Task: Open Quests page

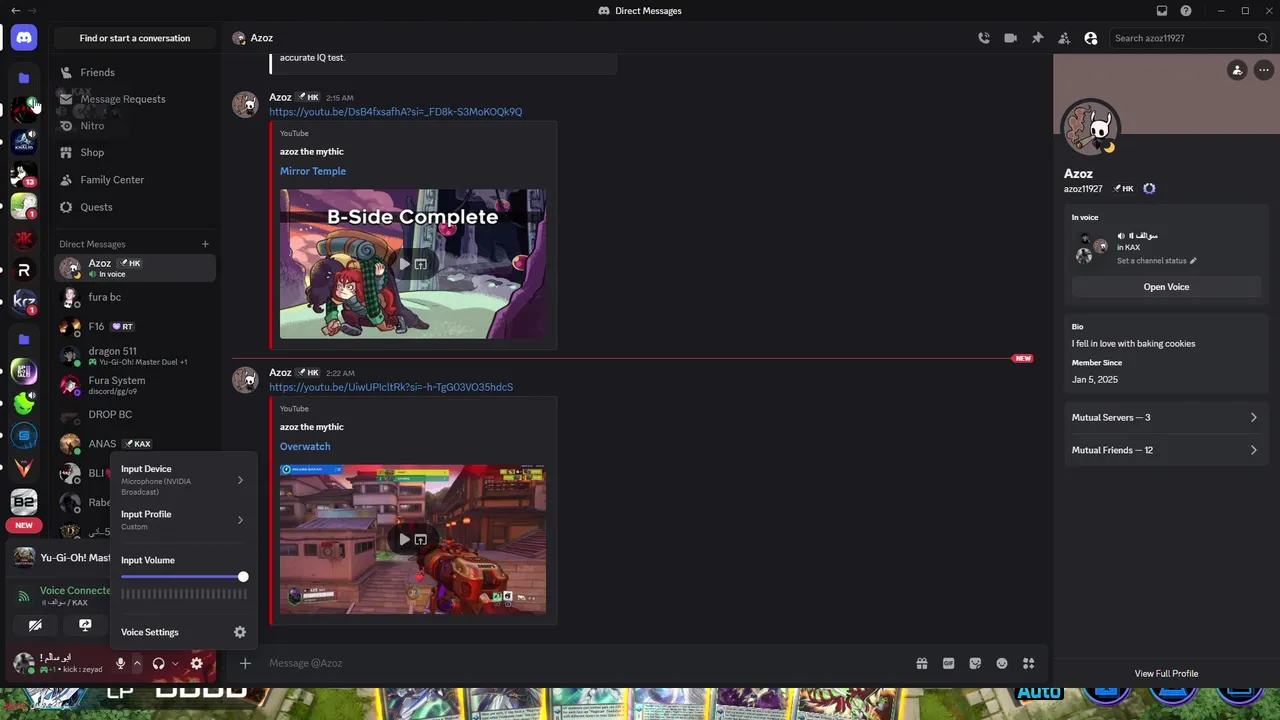Action: click(x=135, y=207)
